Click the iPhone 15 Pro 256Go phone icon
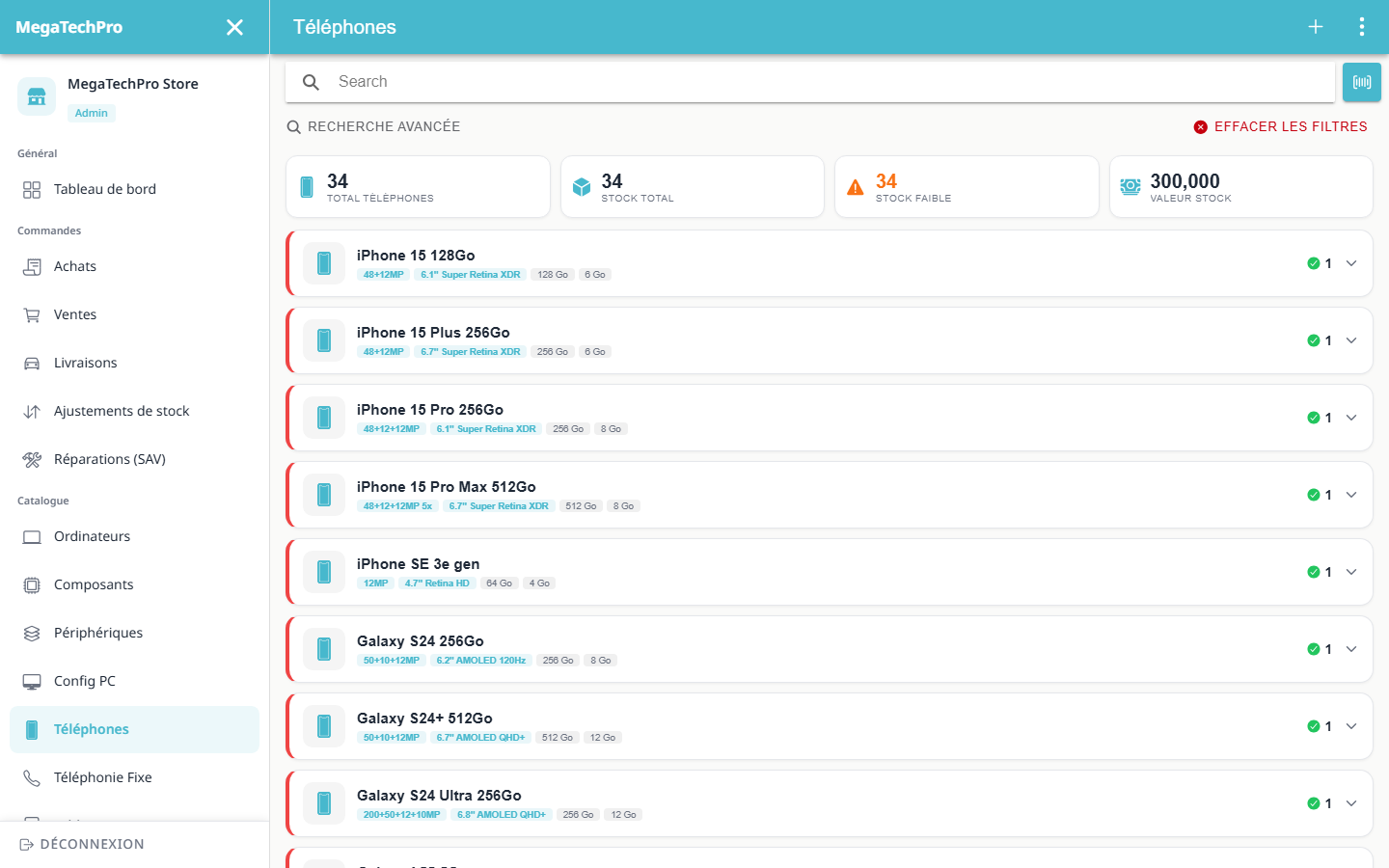 (x=324, y=418)
